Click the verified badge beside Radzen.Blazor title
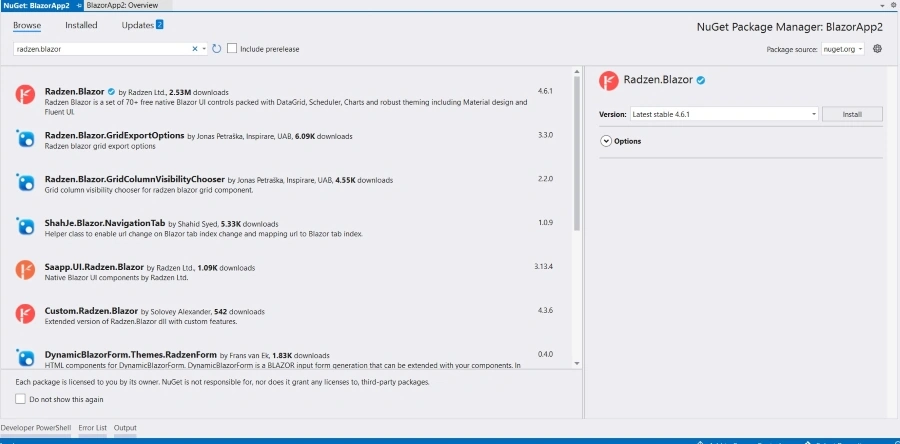The image size is (900, 444). [701, 80]
